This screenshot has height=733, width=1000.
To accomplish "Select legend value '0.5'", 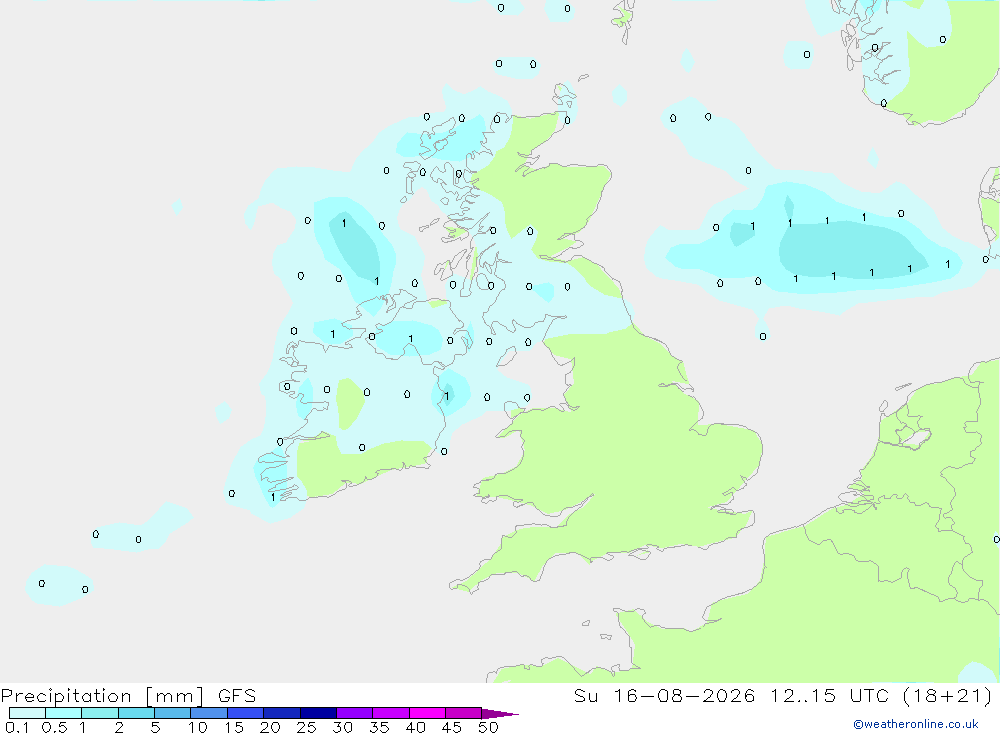I will coord(54,727).
